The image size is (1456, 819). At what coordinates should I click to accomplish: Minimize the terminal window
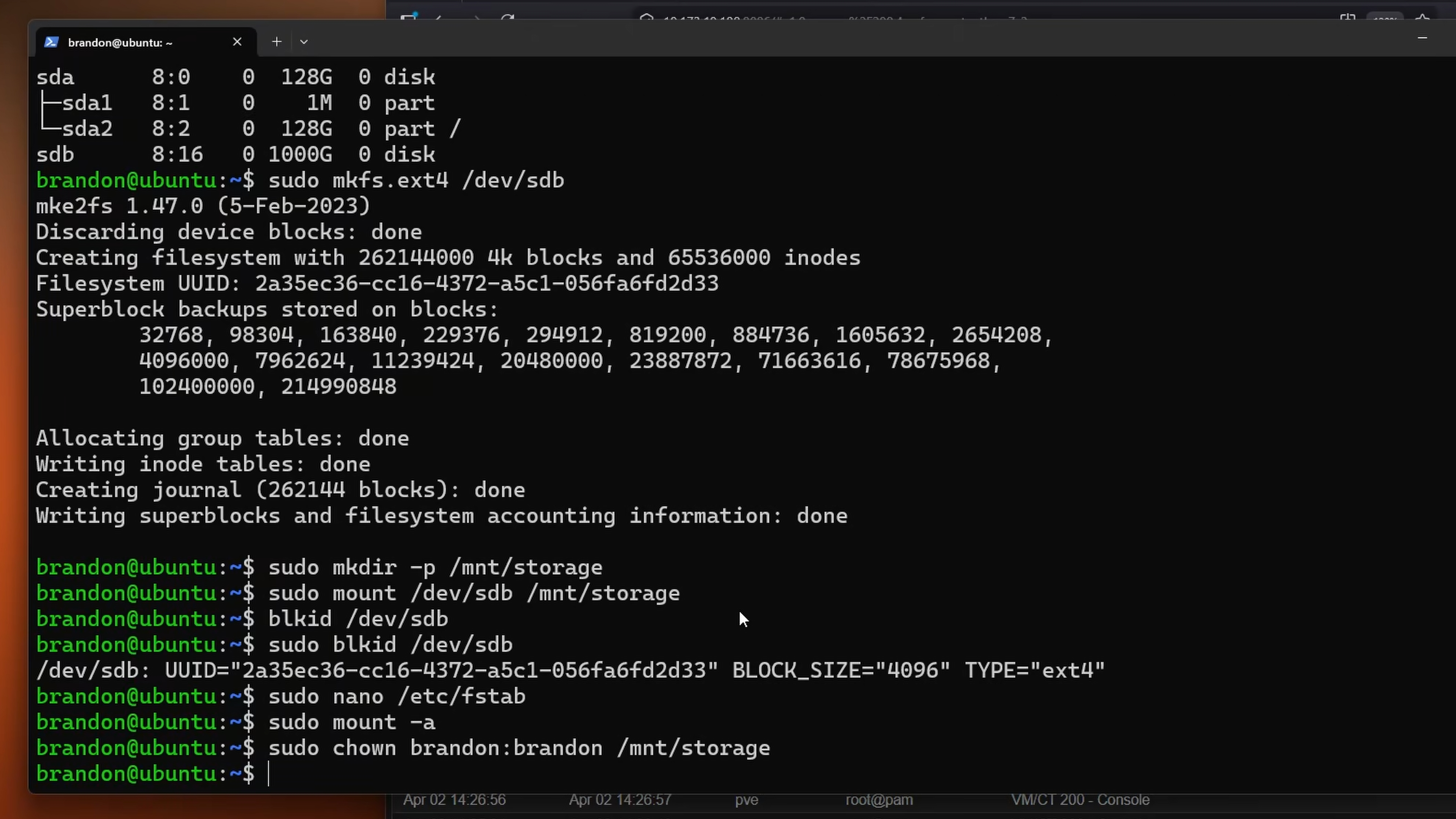(1422, 38)
